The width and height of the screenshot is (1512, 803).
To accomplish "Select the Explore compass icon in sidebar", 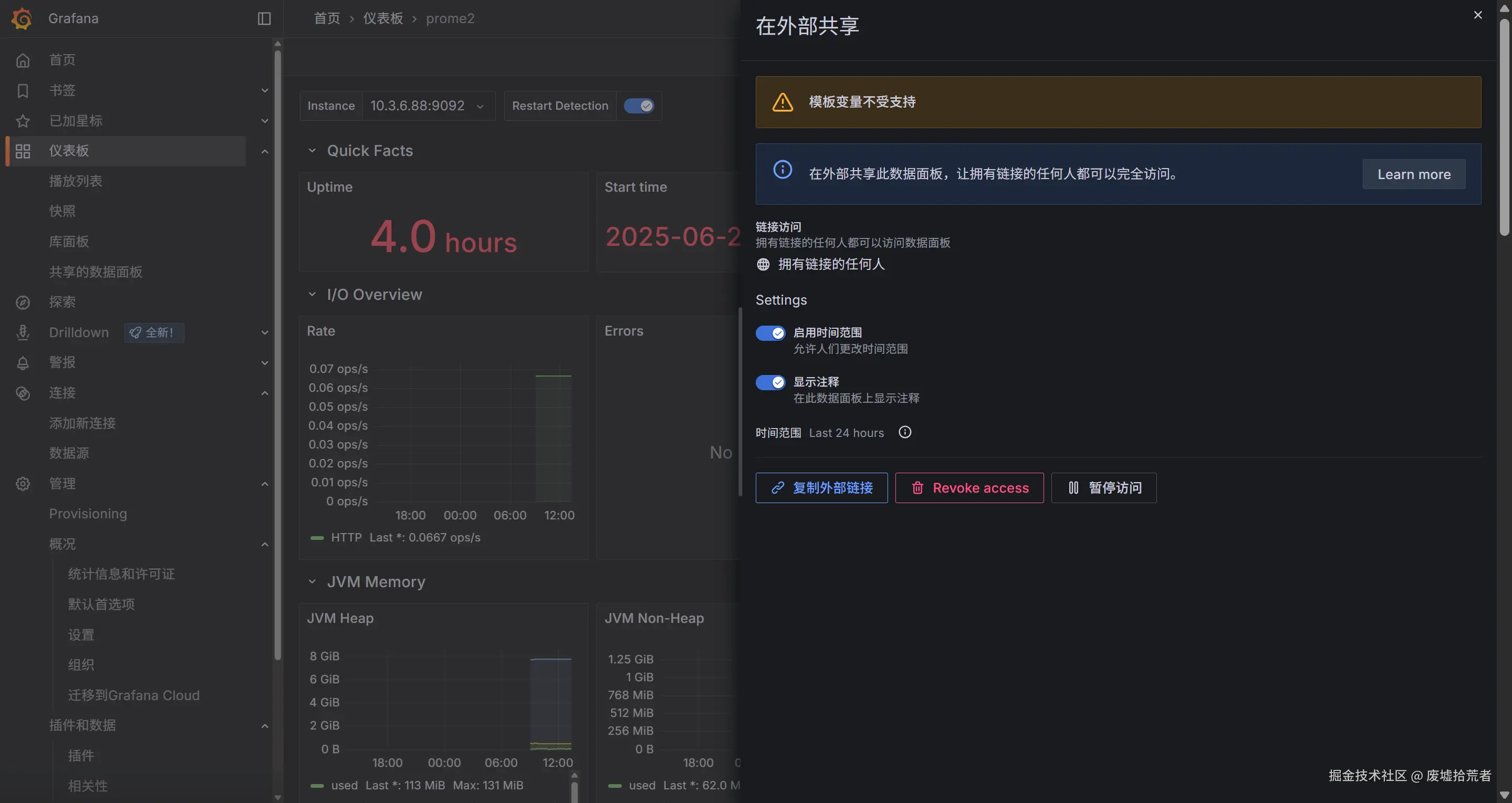I will click(22, 301).
